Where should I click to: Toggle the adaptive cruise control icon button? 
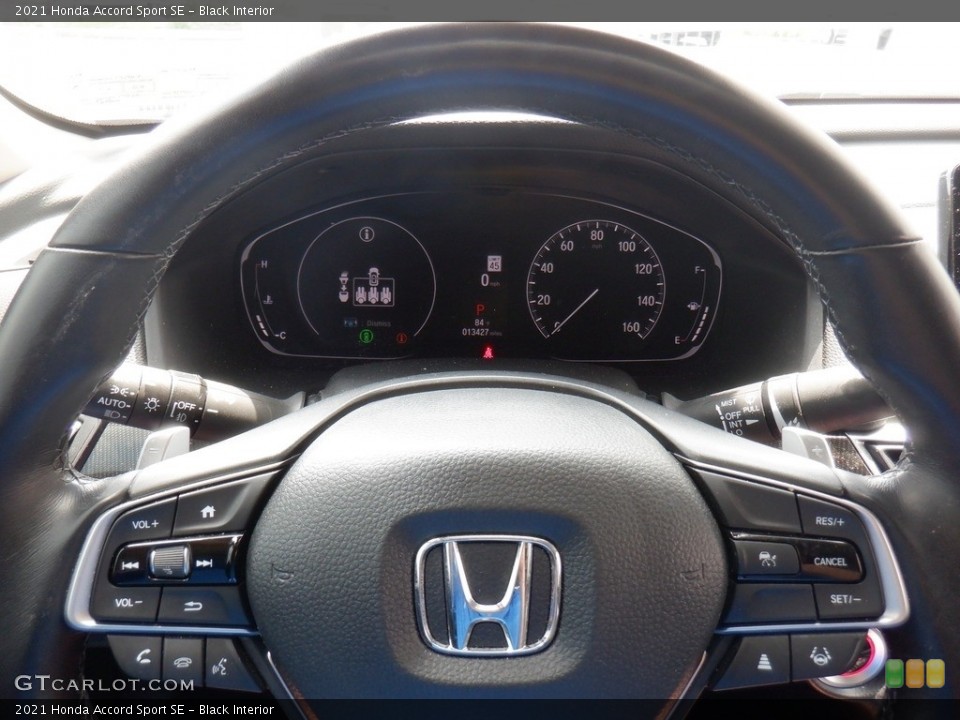[x=767, y=559]
